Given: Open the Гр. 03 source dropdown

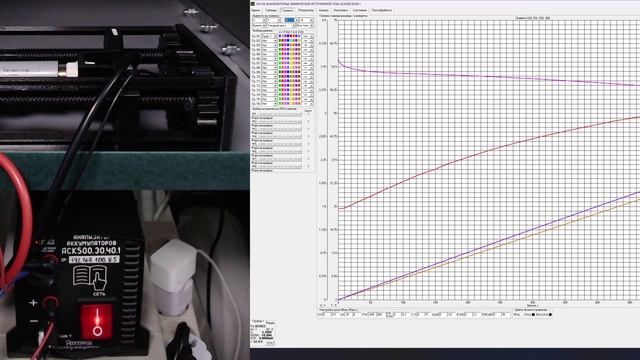Looking at the screenshot, I should (x=269, y=45).
